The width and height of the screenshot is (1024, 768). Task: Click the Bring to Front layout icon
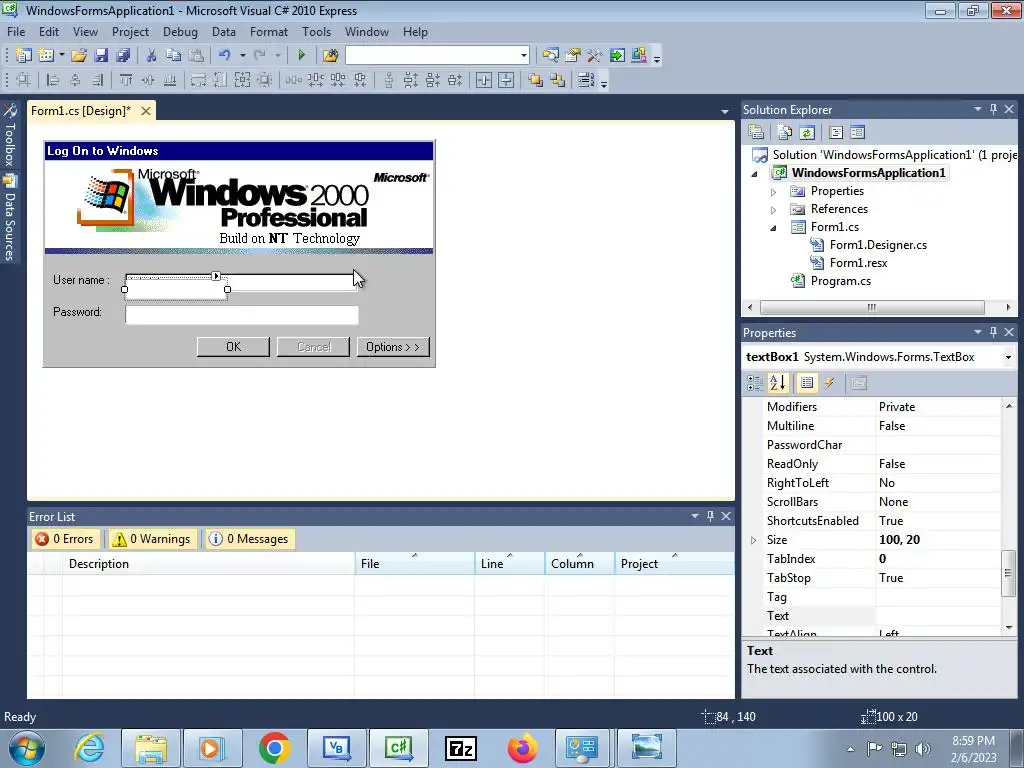(x=536, y=80)
